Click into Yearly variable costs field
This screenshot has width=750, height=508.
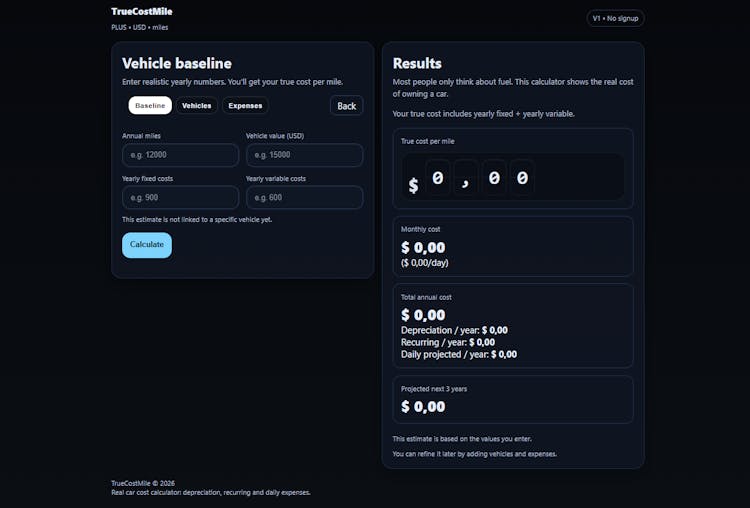pos(304,197)
